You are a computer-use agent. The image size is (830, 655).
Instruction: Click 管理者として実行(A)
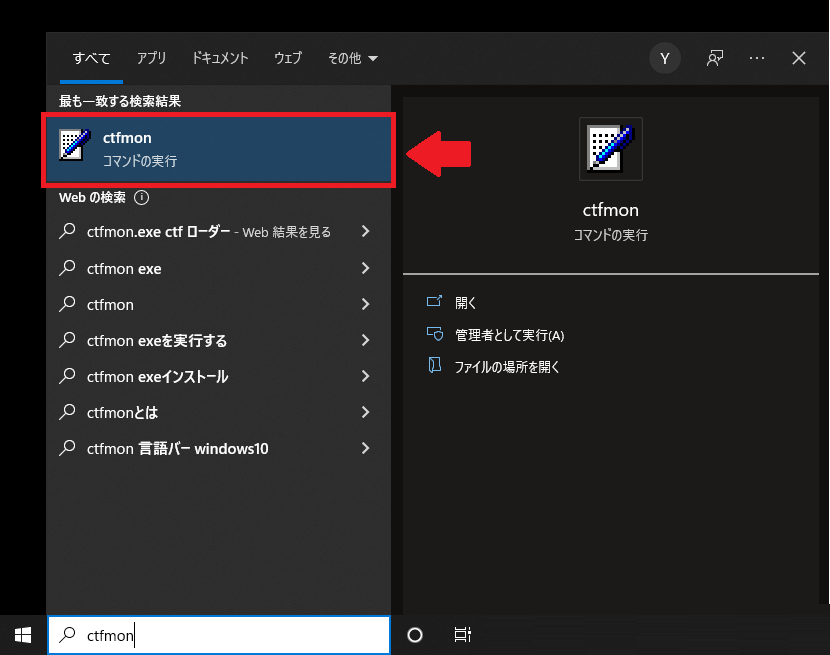[x=510, y=335]
